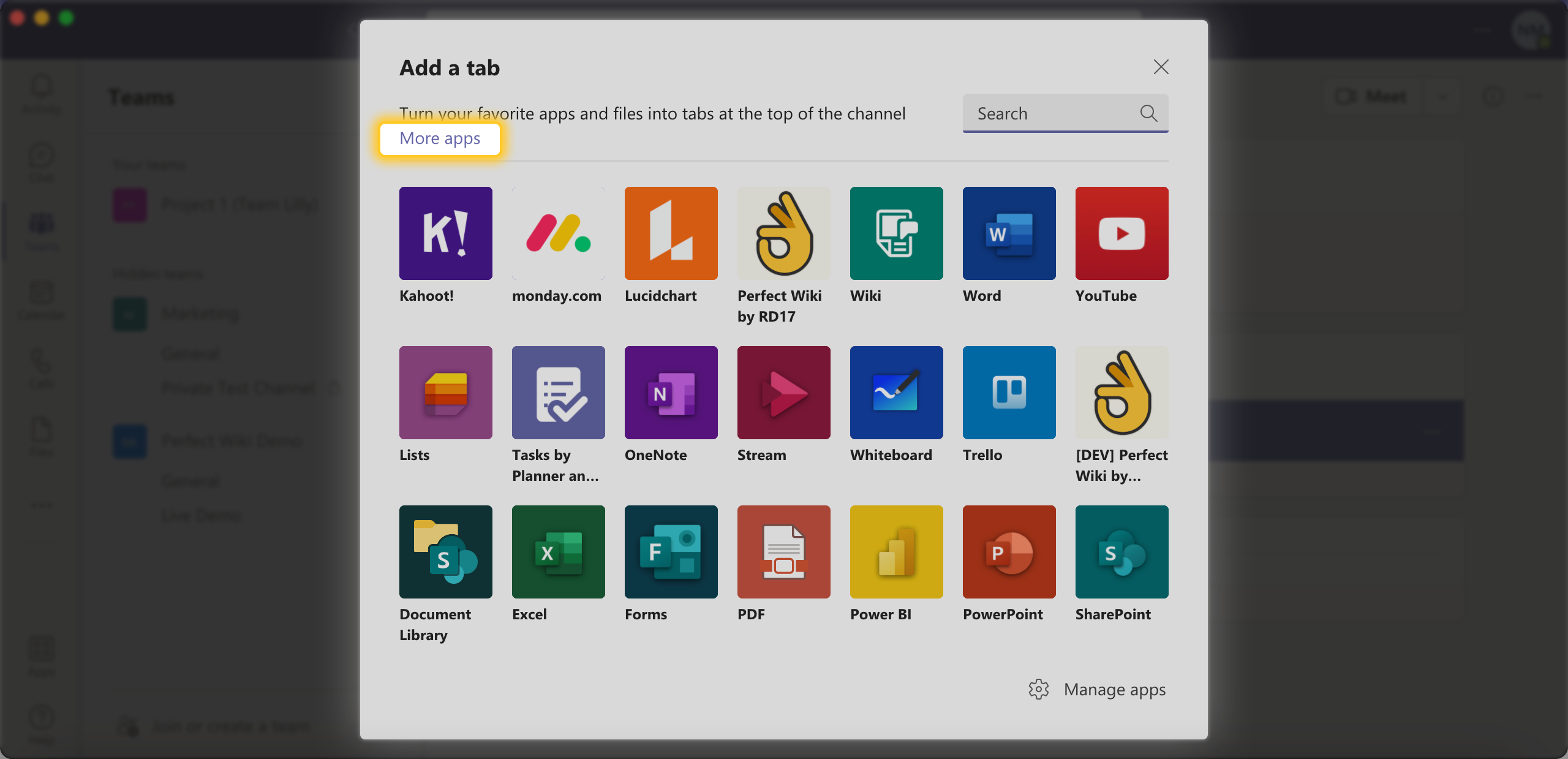Add a Word tab
The height and width of the screenshot is (759, 1568).
pyautogui.click(x=1009, y=233)
